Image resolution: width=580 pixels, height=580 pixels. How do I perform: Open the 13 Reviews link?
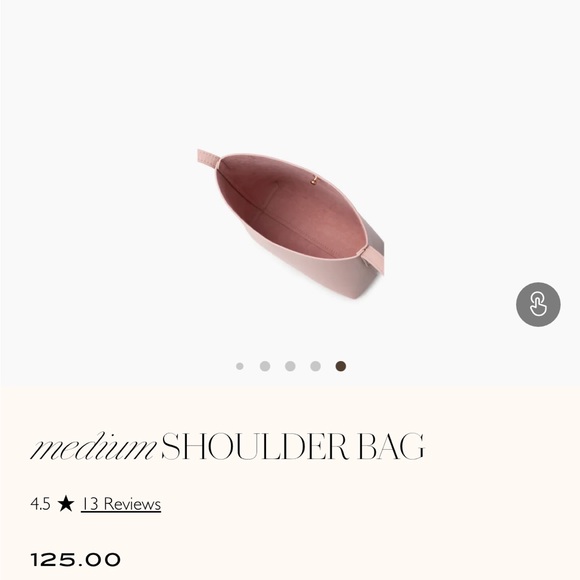tap(121, 504)
